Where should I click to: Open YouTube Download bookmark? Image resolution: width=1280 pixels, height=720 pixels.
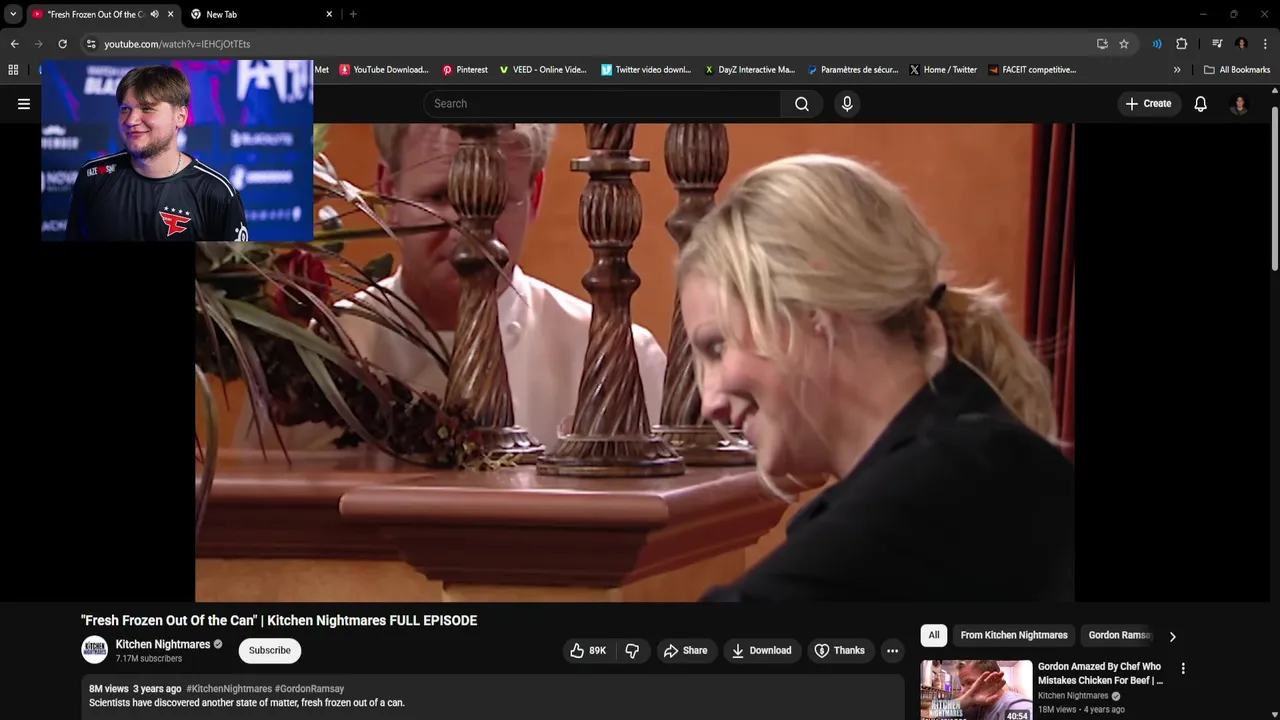(x=384, y=70)
